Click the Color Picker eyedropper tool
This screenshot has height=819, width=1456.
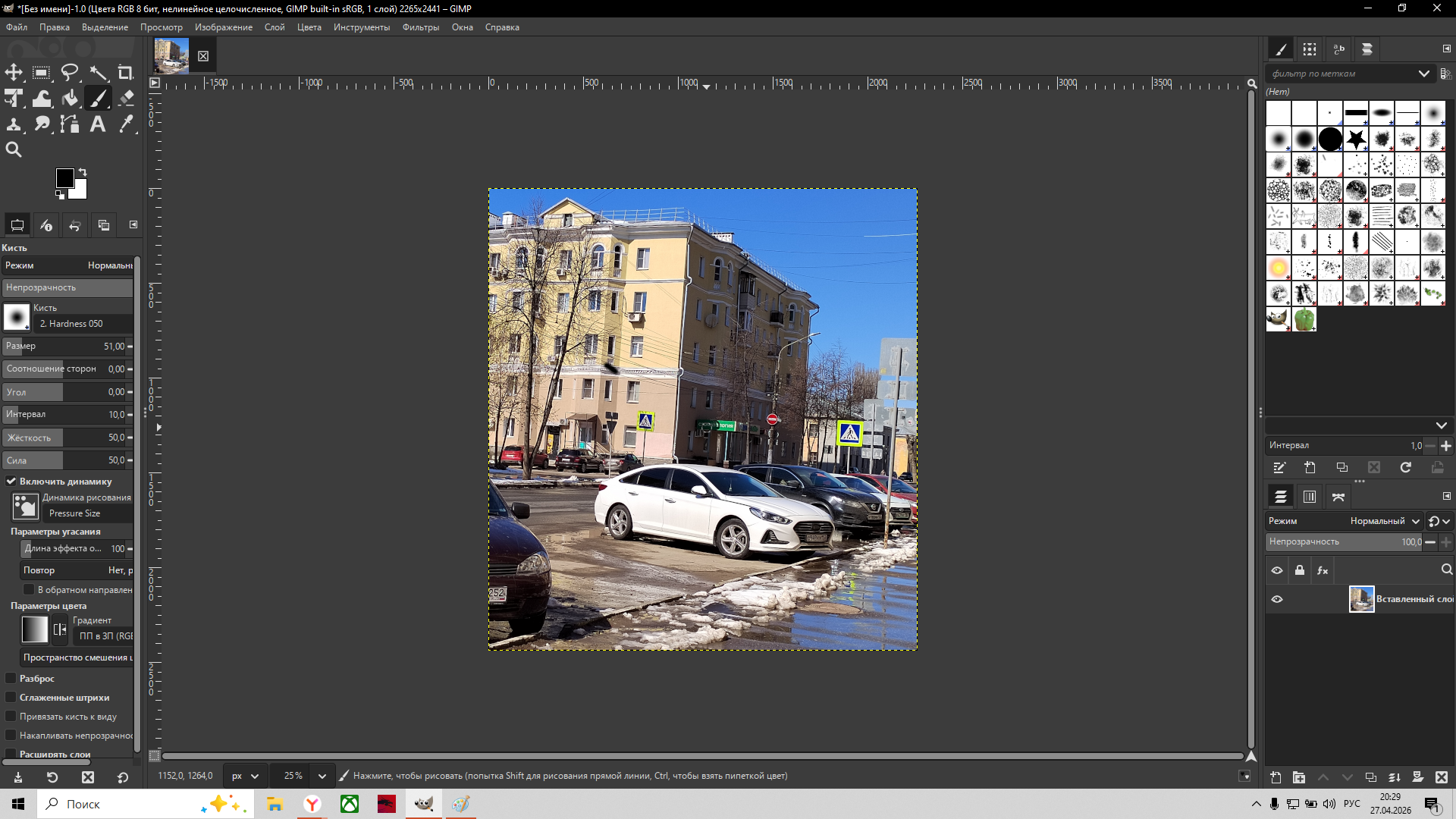(x=126, y=124)
